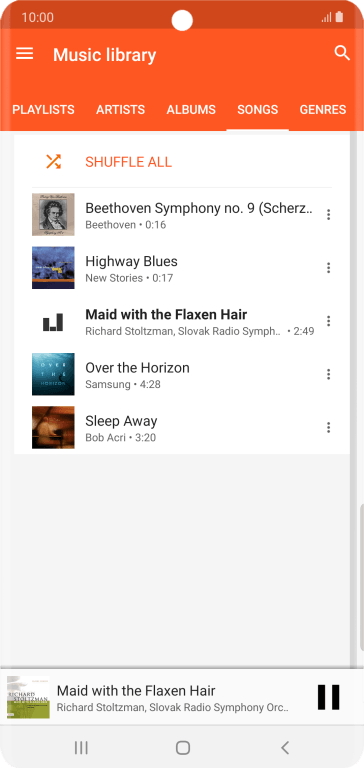Tap the SHUFFLE ALL button
364x768 pixels.
[x=128, y=162]
